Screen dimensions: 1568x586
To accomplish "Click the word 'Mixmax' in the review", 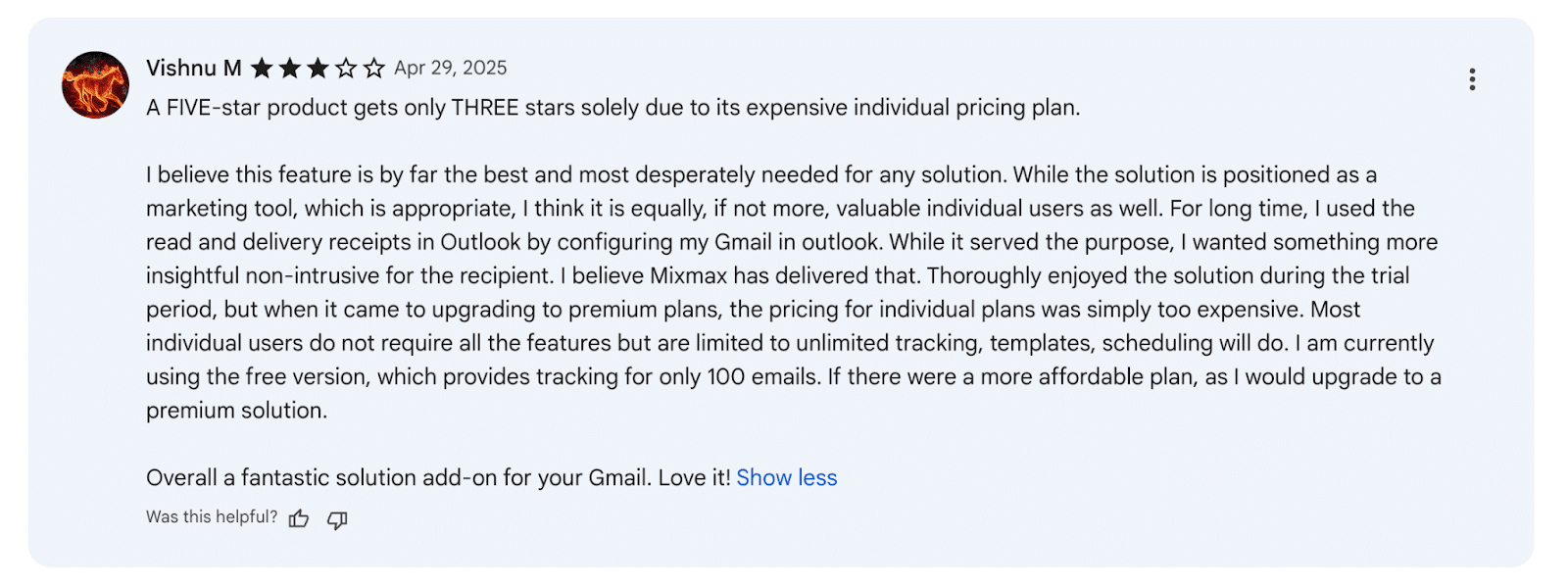I will pyautogui.click(x=689, y=275).
